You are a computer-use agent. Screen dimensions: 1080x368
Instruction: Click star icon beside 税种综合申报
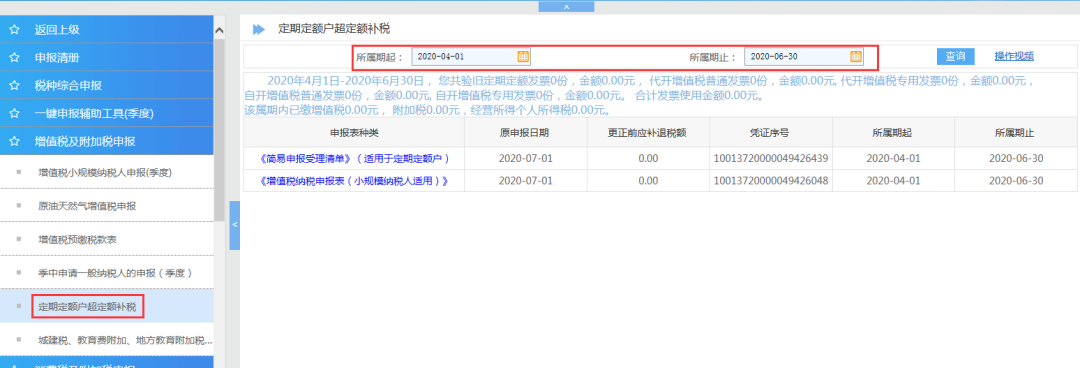point(14,86)
